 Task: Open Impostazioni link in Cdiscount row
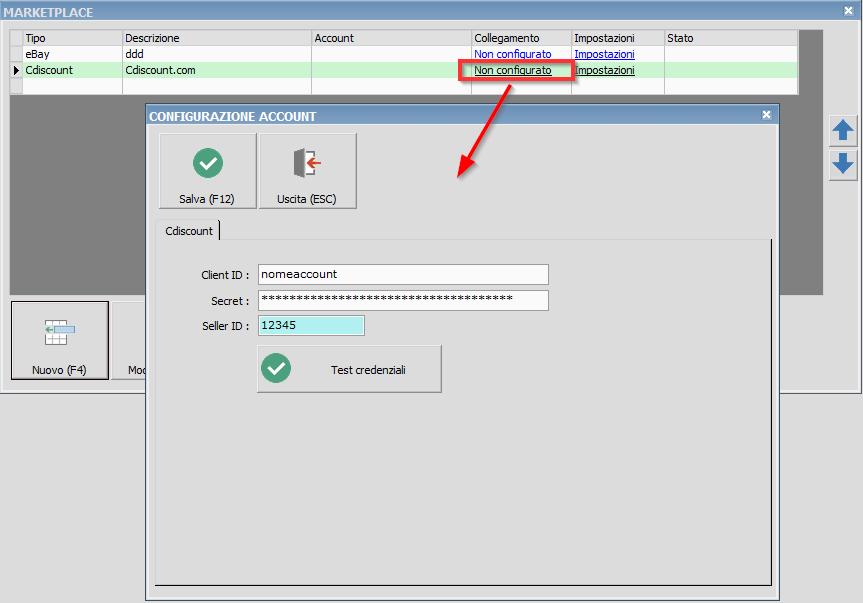click(x=604, y=71)
